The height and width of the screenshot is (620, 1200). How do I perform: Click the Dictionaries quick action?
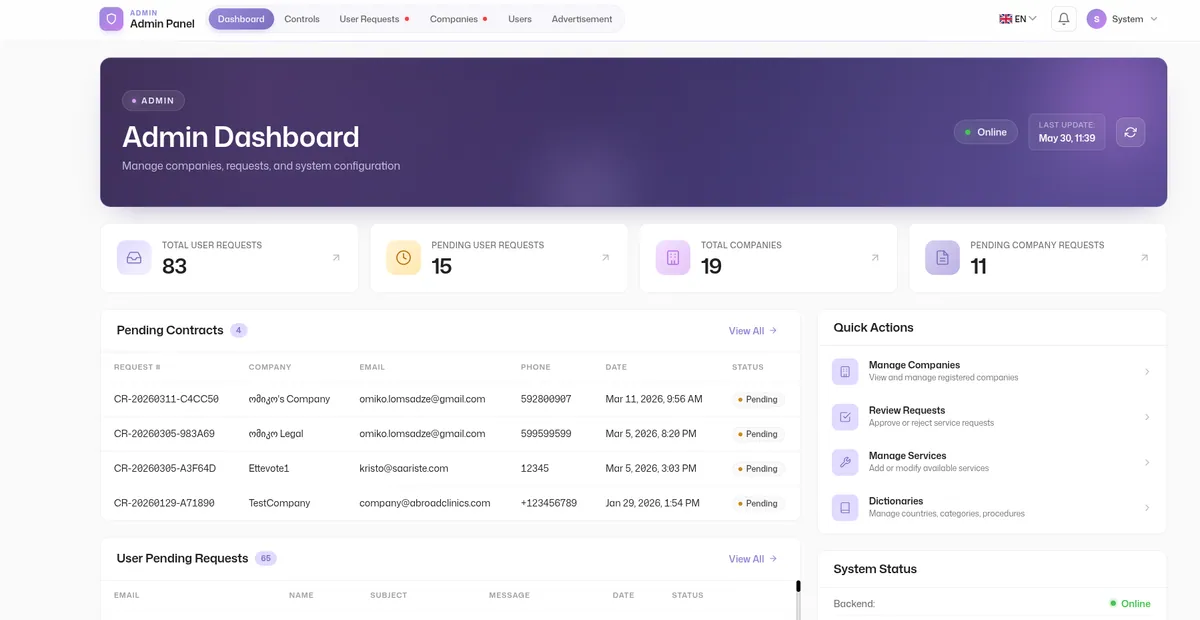point(992,507)
